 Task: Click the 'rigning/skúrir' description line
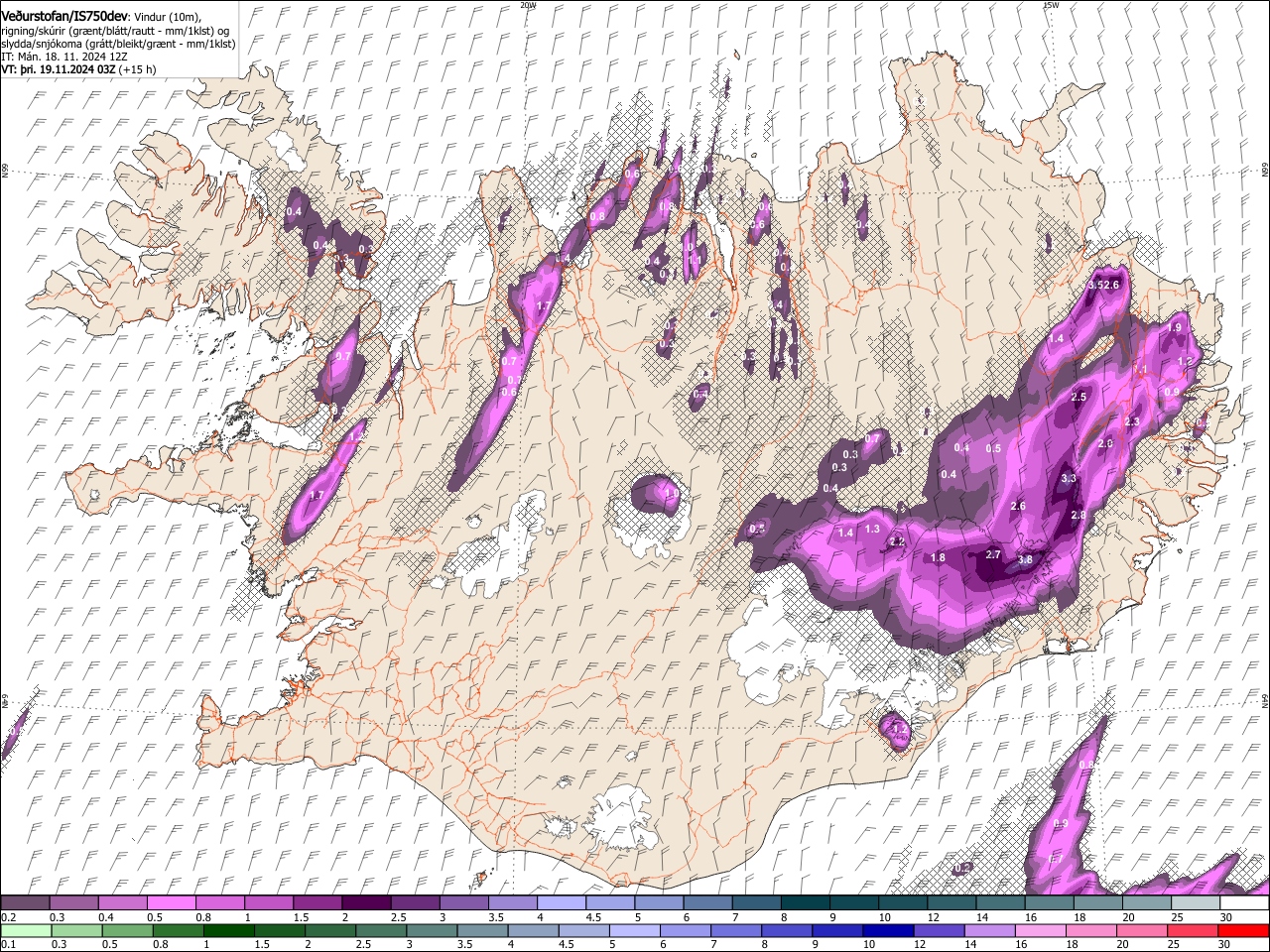point(115,31)
